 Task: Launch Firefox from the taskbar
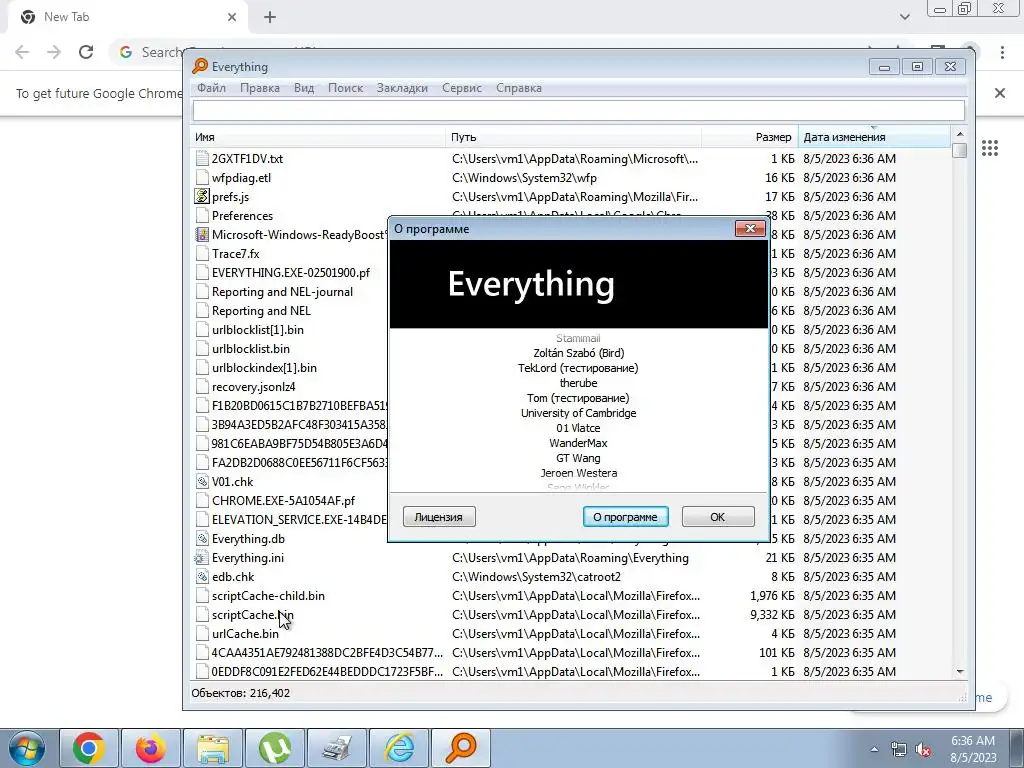click(x=150, y=748)
